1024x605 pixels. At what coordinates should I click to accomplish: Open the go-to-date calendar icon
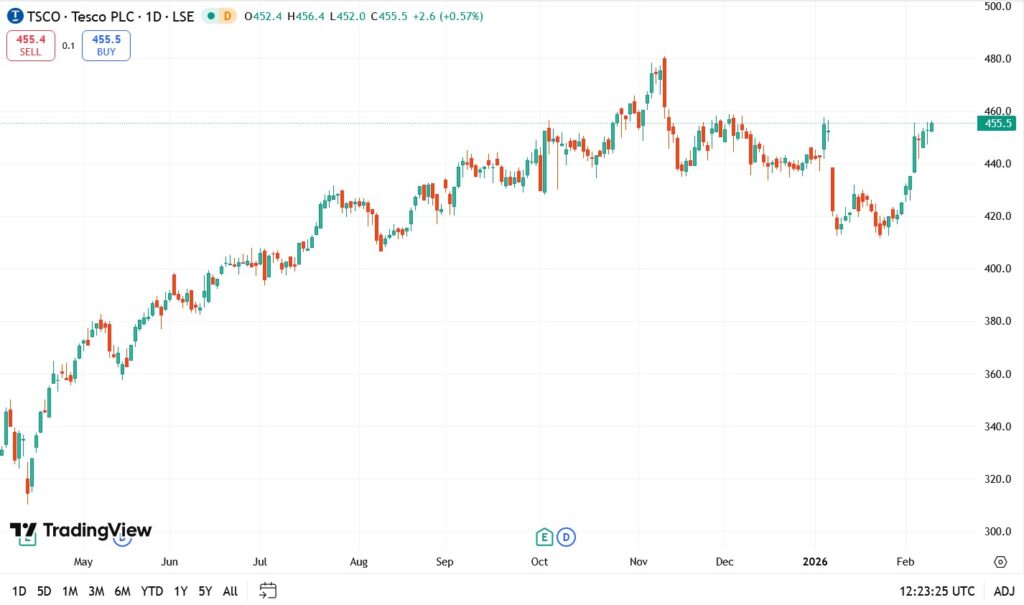267,590
